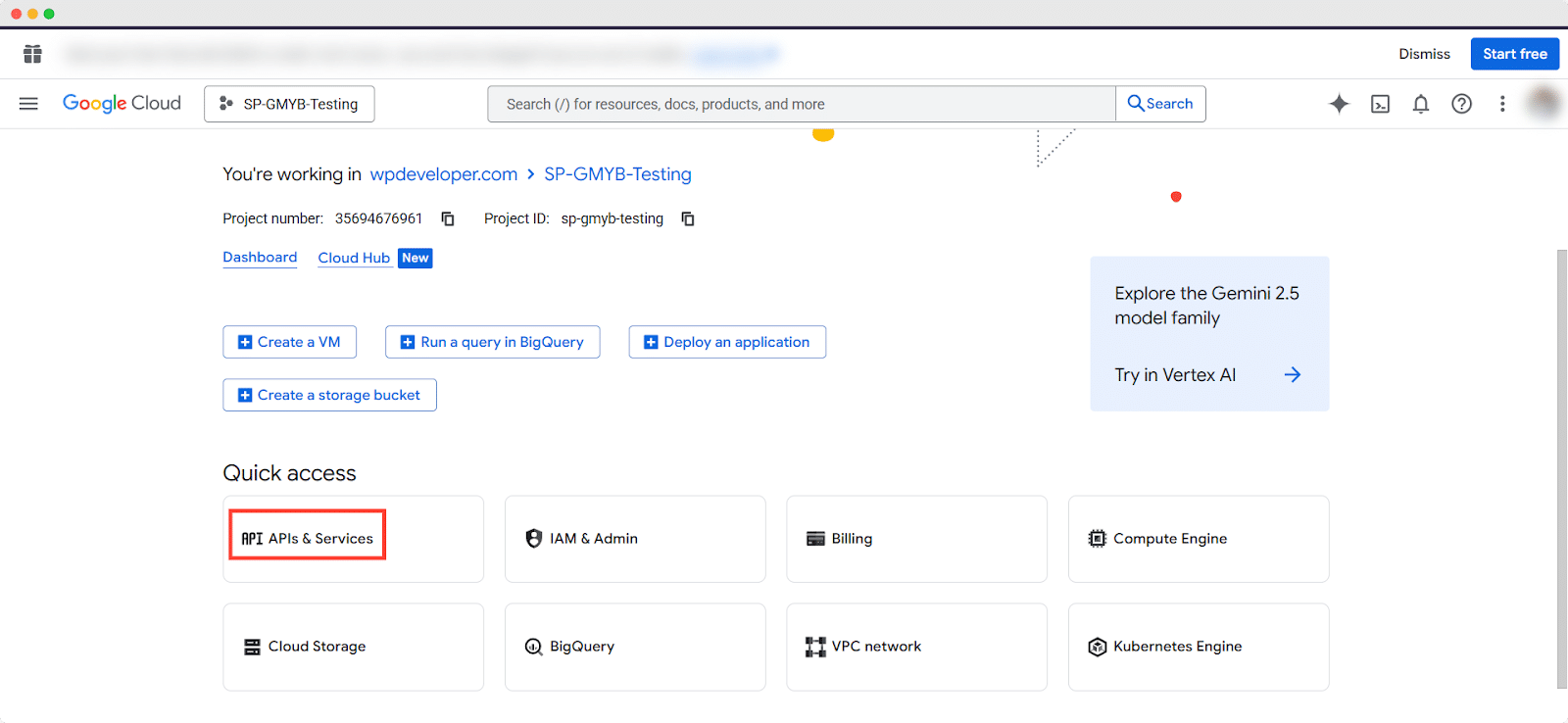Click the Kubernetes Engine icon
1568x723 pixels.
[x=1098, y=647]
